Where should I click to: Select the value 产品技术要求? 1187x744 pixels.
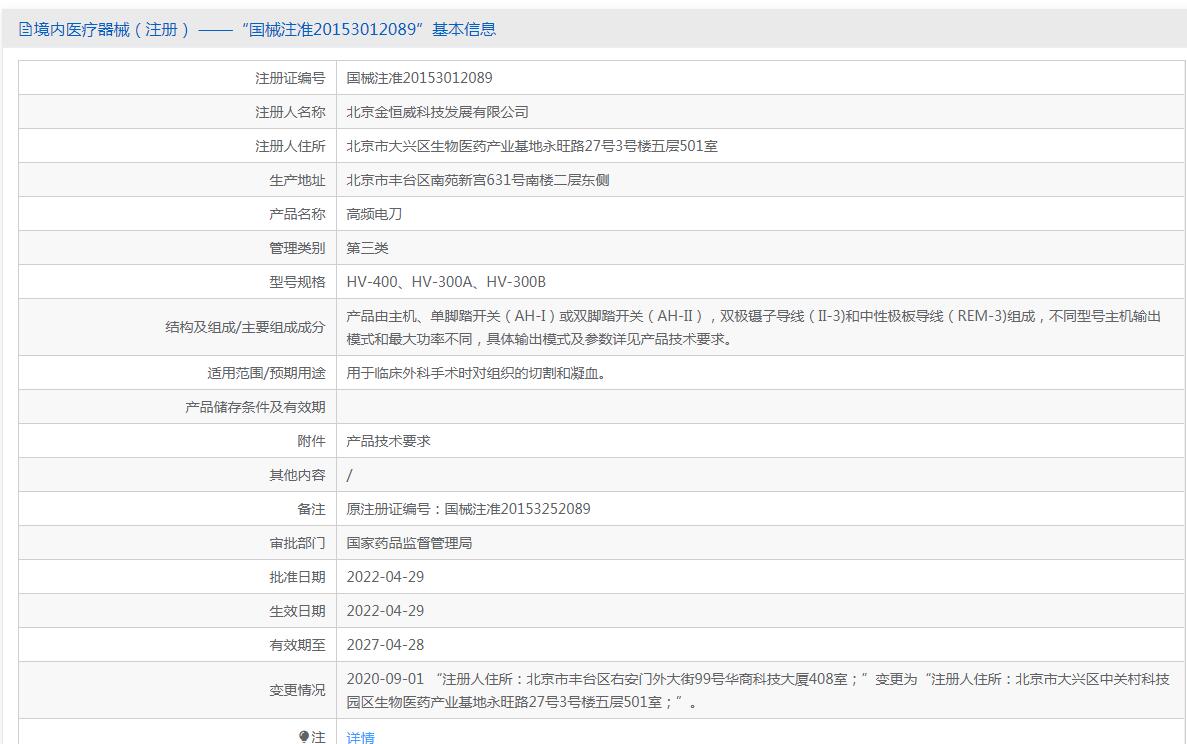pos(388,441)
